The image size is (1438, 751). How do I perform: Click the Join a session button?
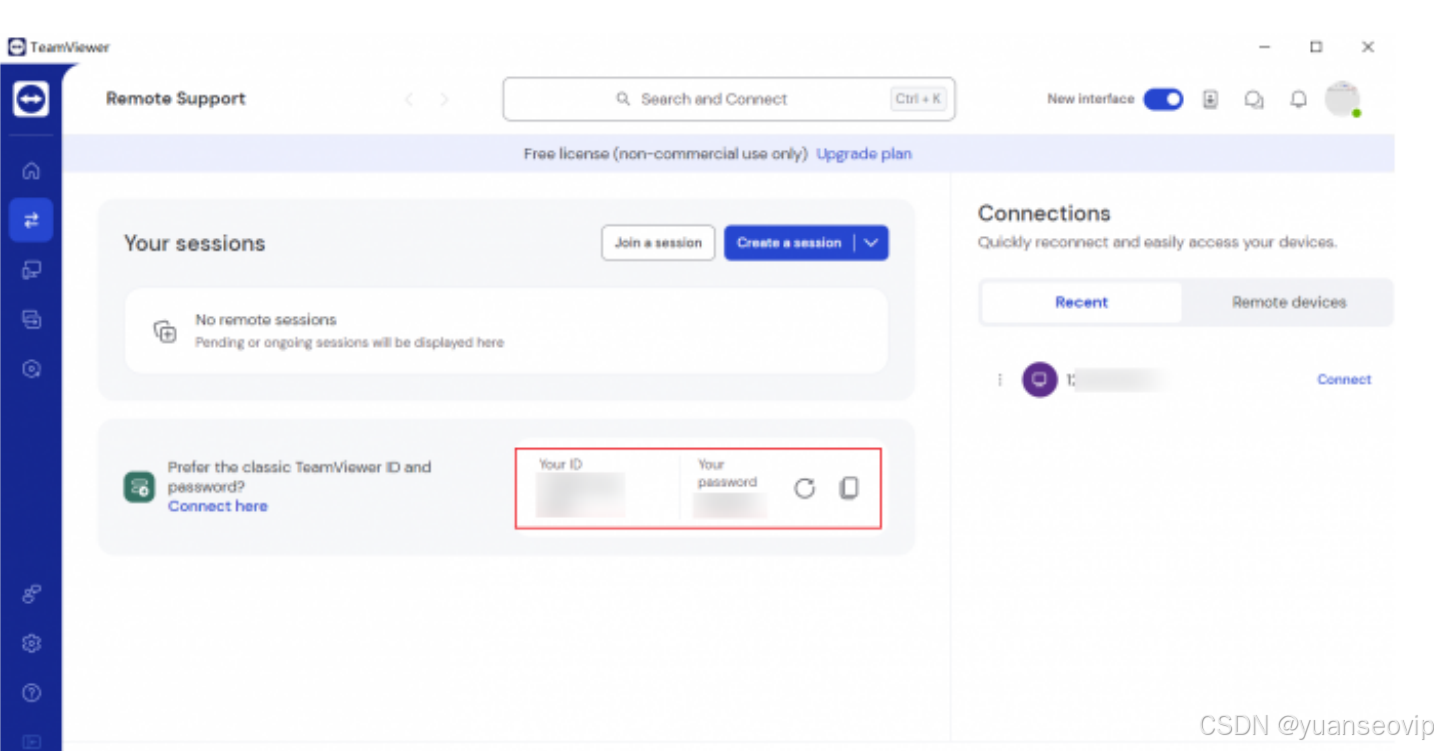658,243
